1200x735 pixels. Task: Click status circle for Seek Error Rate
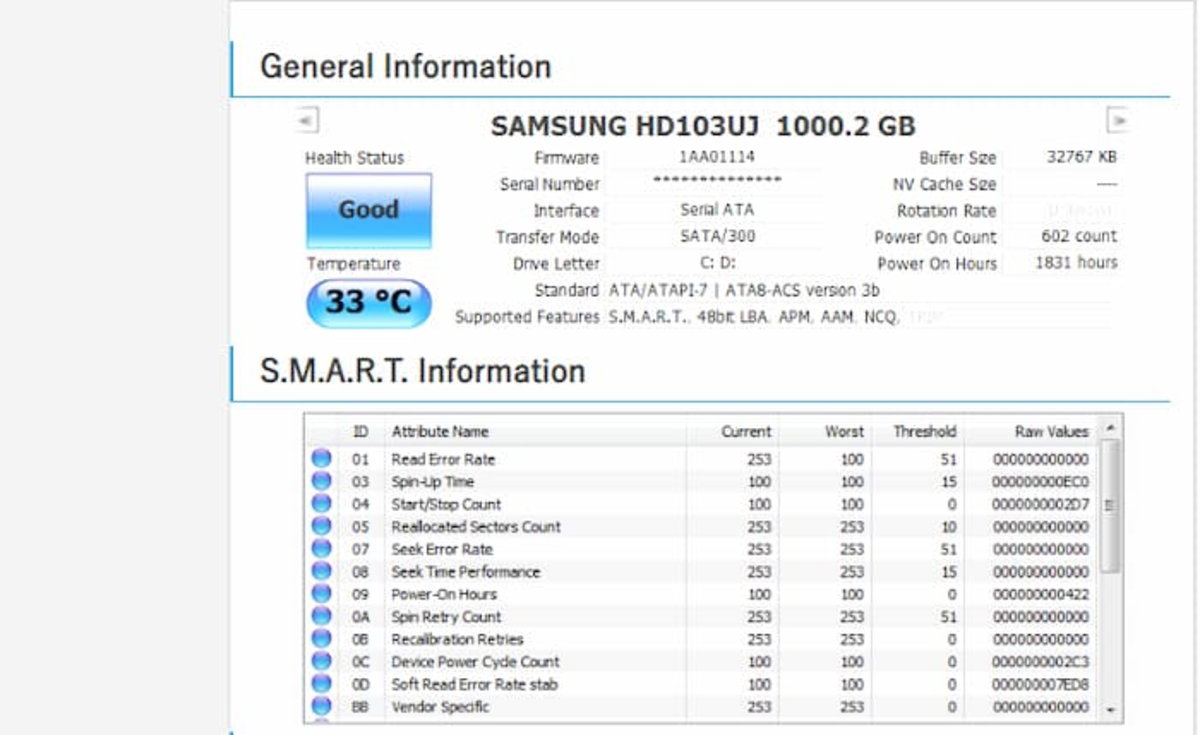pos(321,549)
